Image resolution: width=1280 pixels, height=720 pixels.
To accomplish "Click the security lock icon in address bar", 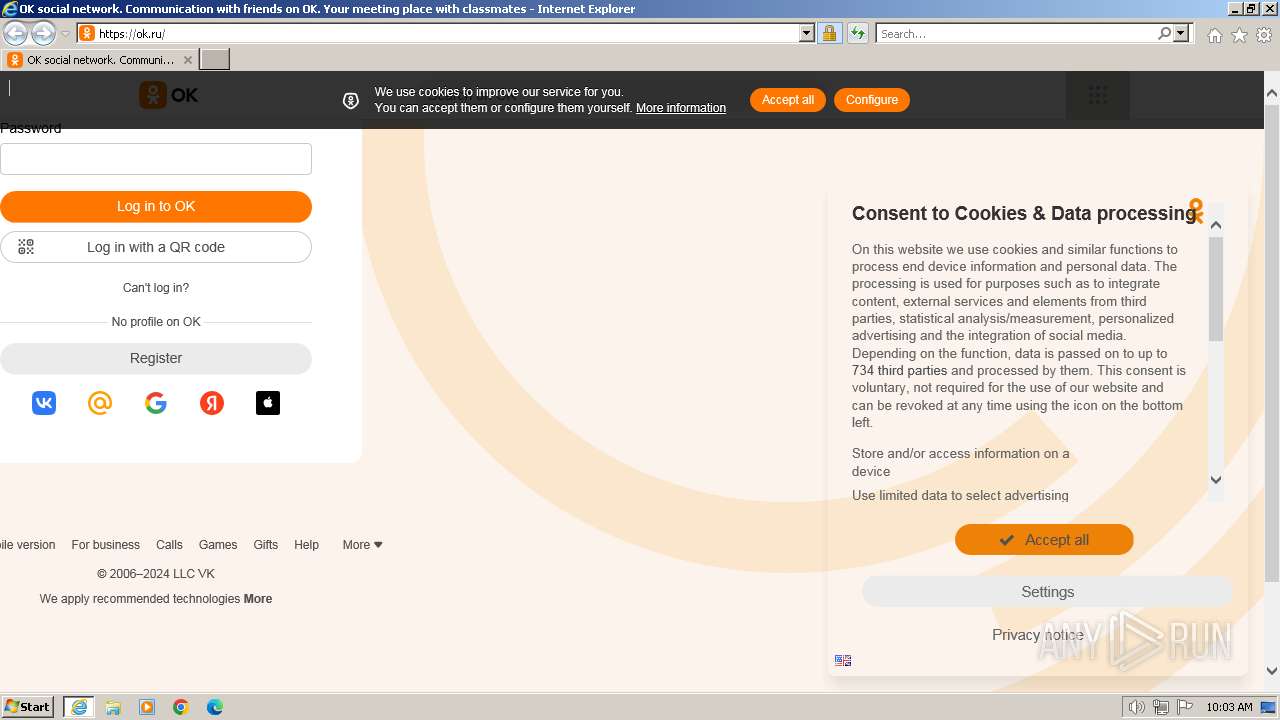I will 829,33.
